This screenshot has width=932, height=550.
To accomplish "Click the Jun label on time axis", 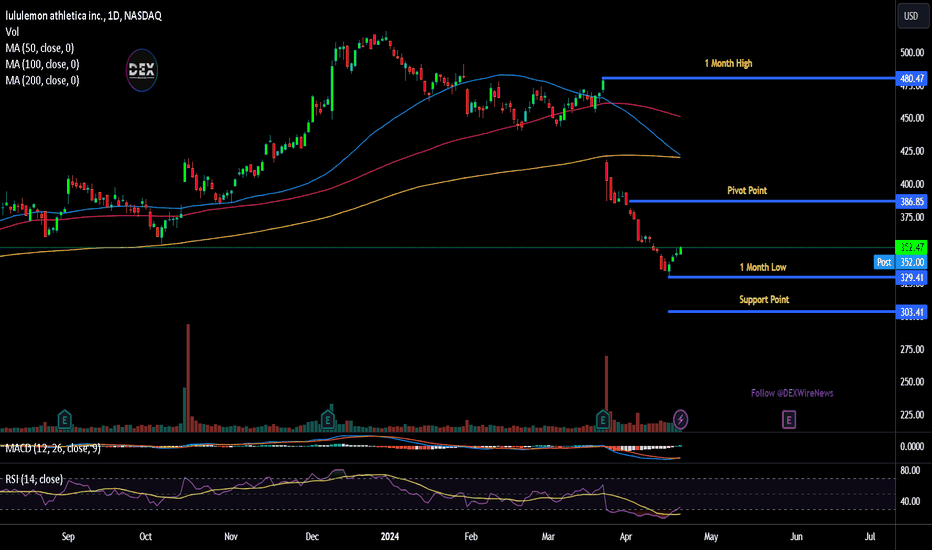I will coord(796,536).
